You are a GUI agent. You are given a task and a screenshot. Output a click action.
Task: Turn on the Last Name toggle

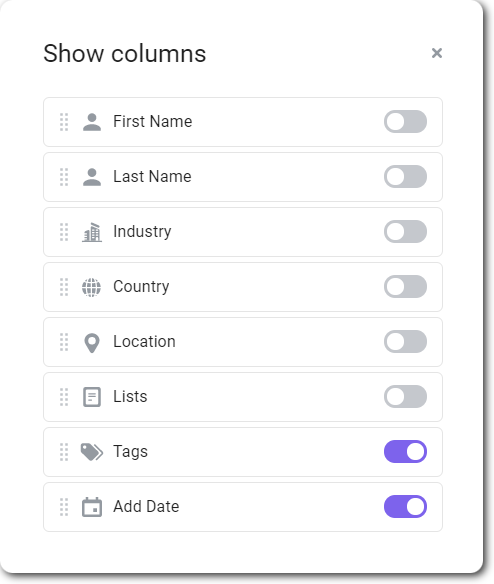click(405, 177)
